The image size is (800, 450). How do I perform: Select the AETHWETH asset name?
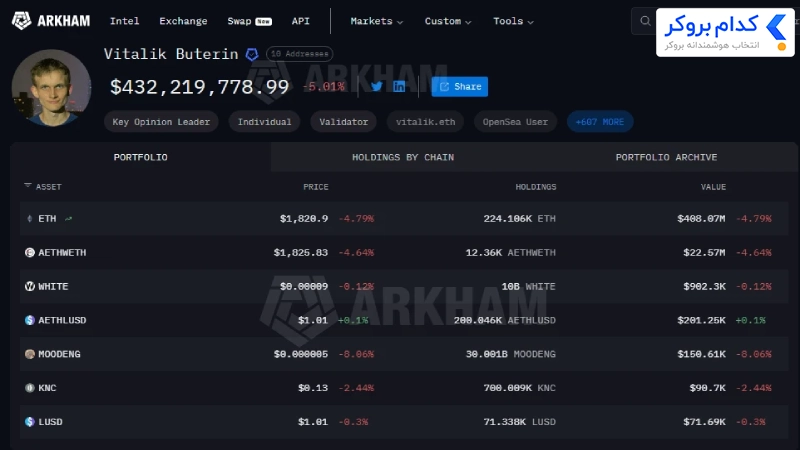point(62,253)
